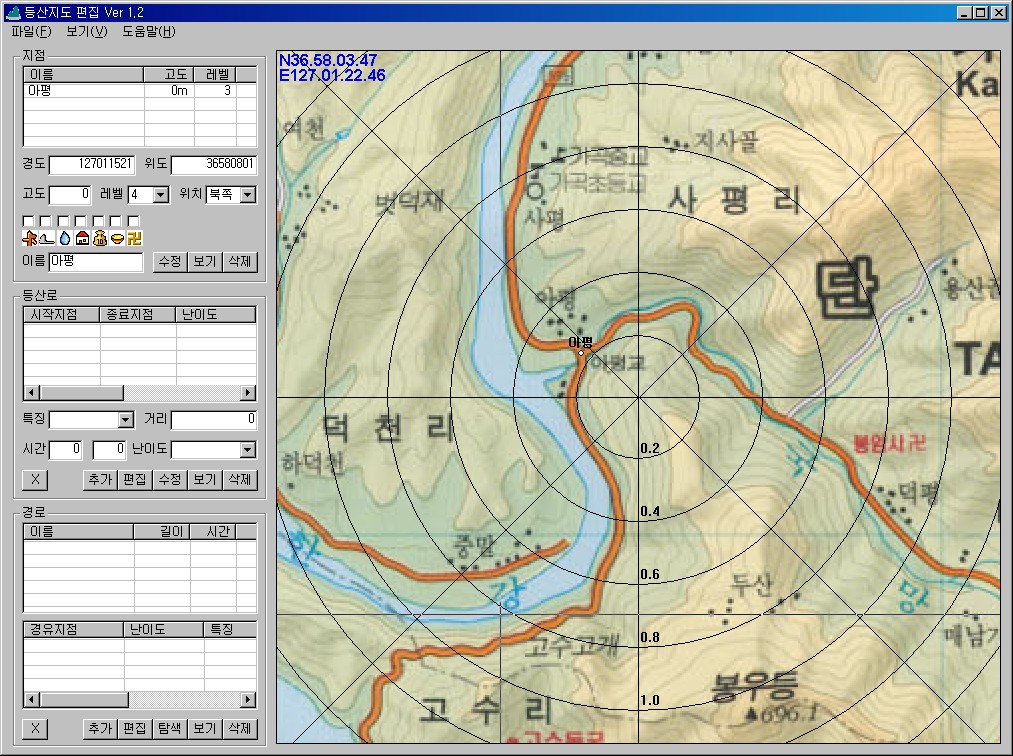
Task: Tick the checkbox above the bowl icon
Action: click(116, 221)
